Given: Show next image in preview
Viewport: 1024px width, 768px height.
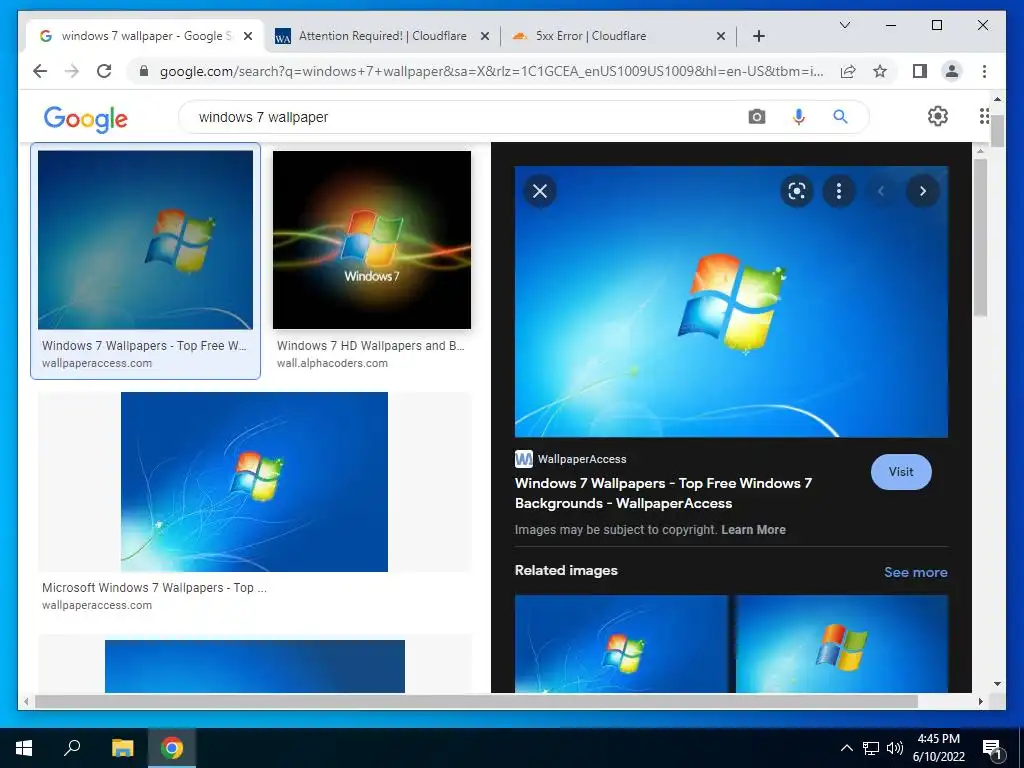Looking at the screenshot, I should (x=922, y=191).
